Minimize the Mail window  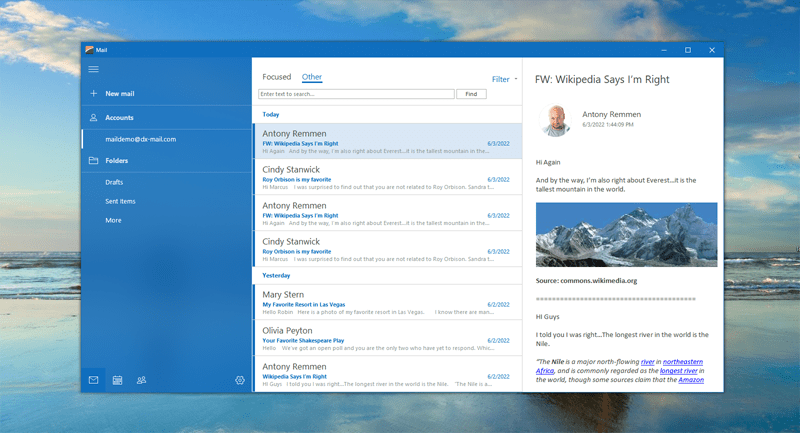pyautogui.click(x=664, y=50)
